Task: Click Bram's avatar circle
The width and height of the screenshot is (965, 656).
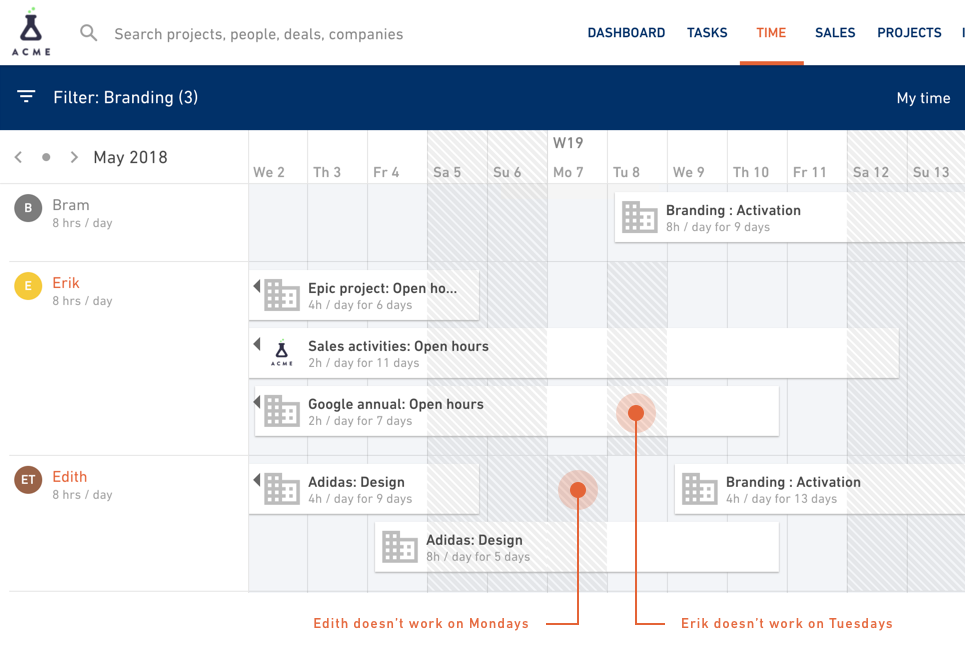Action: point(28,208)
